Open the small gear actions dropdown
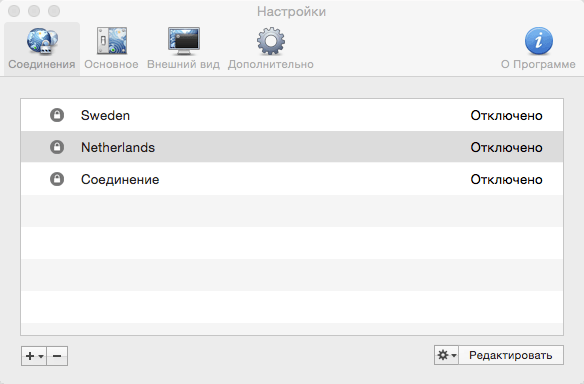 point(446,355)
